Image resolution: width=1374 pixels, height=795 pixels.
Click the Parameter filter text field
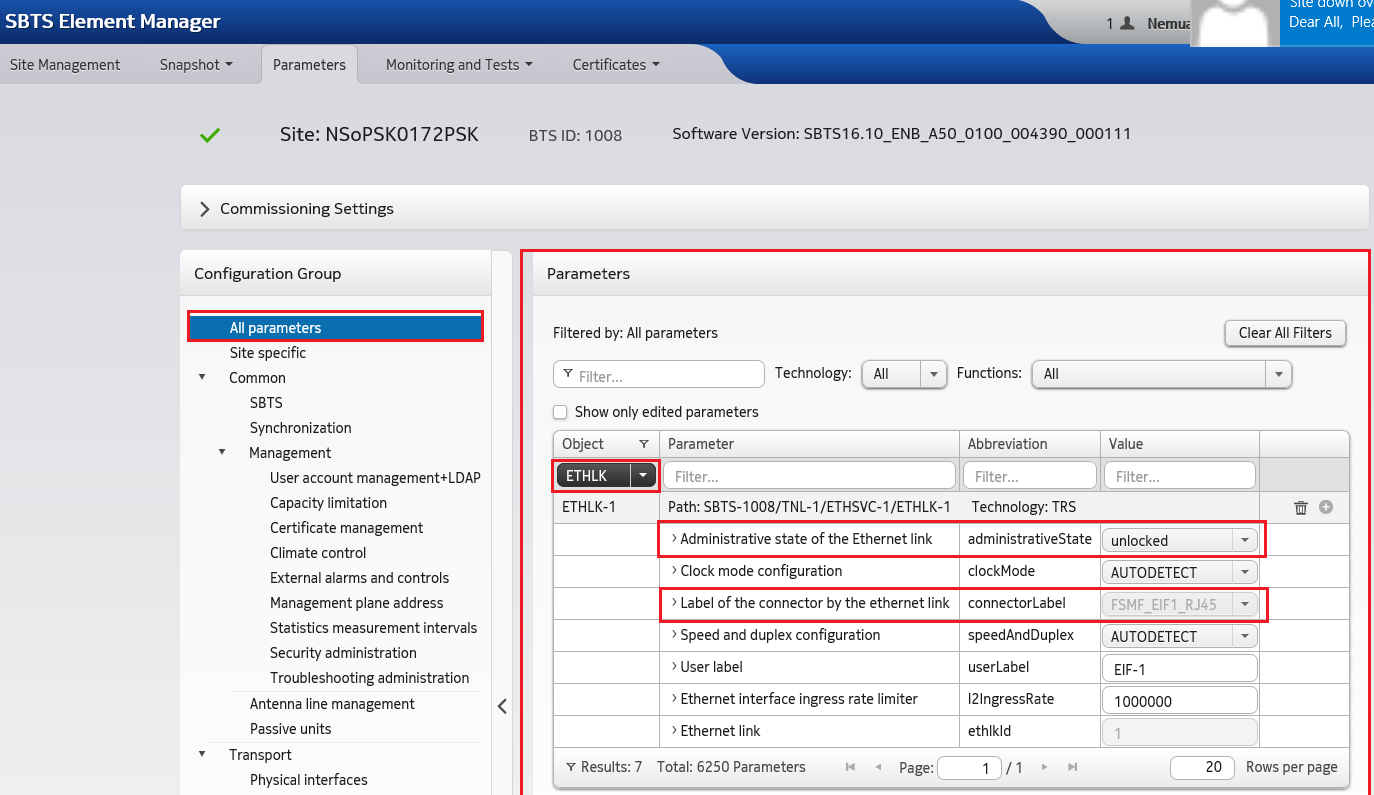click(x=808, y=475)
